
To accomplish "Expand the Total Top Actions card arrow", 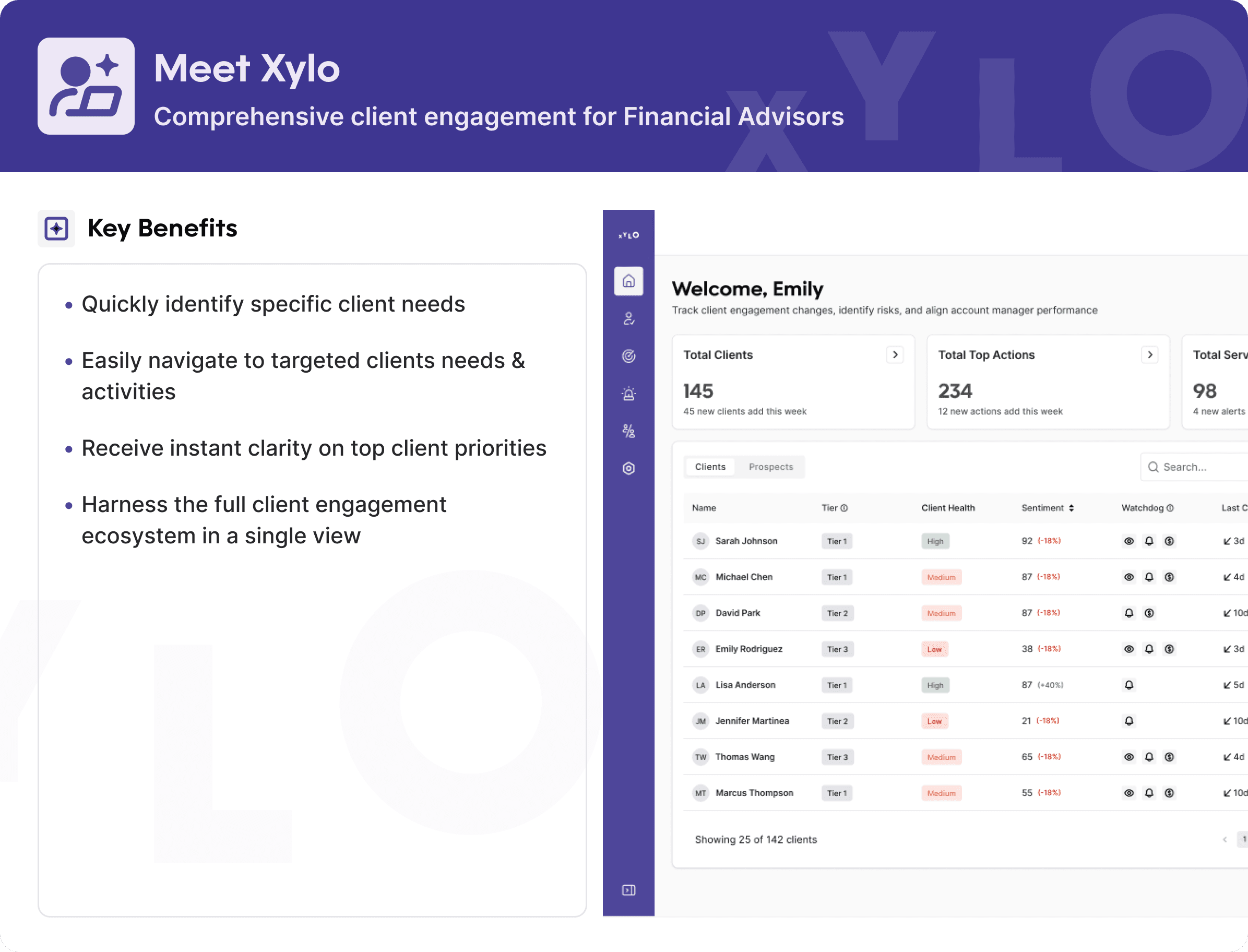I will [1149, 355].
